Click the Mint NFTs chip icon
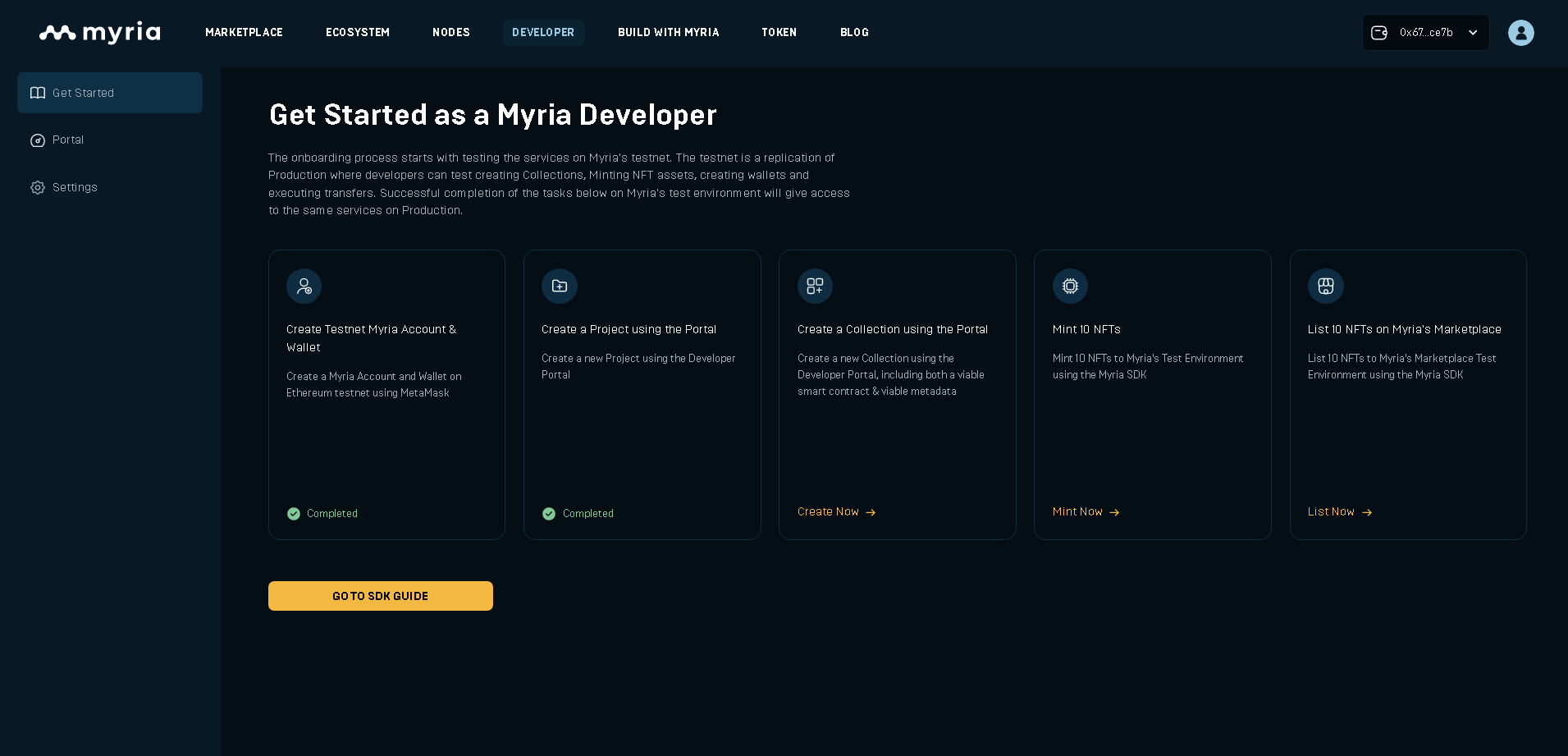Viewport: 1568px width, 756px height. (x=1070, y=286)
